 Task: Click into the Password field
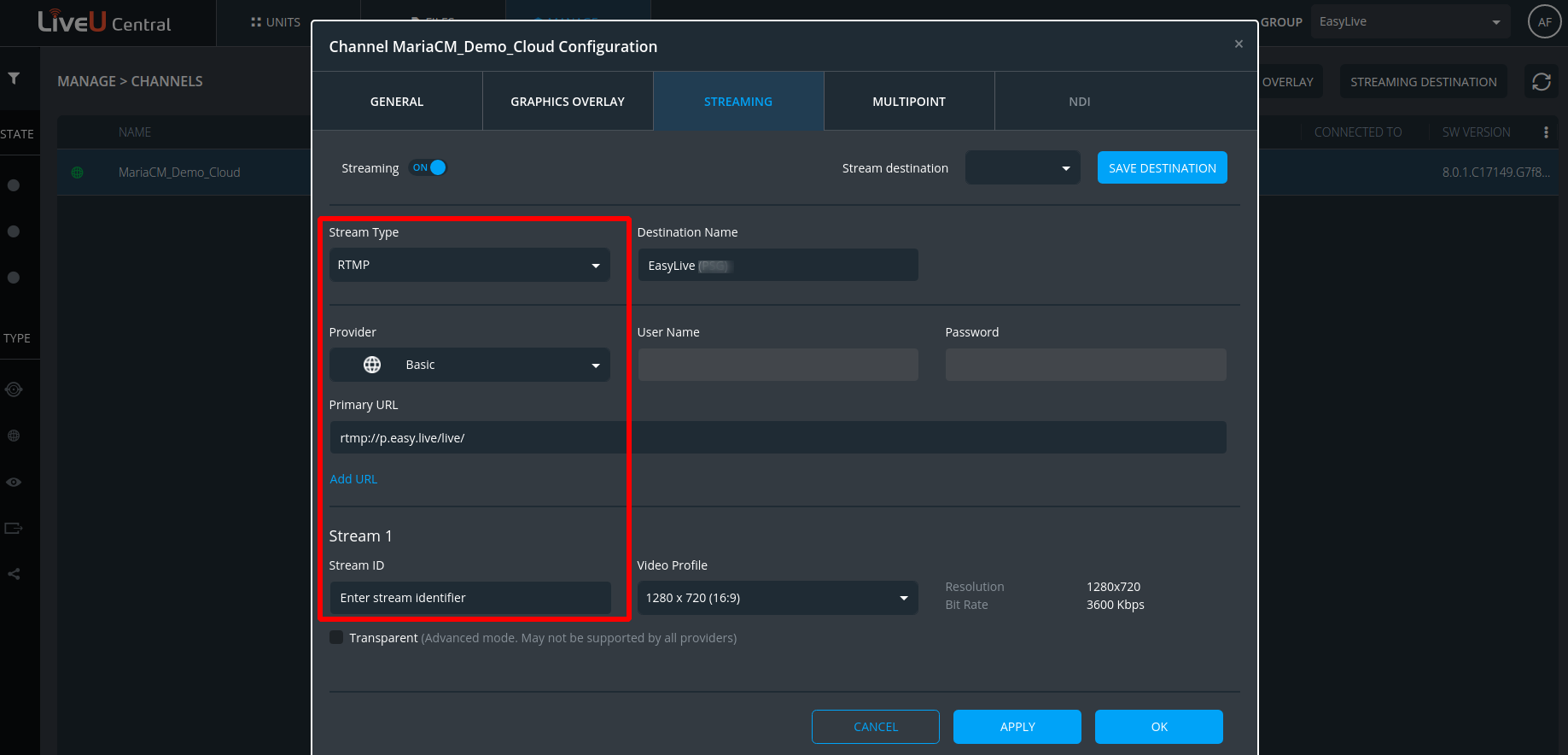[1086, 365]
